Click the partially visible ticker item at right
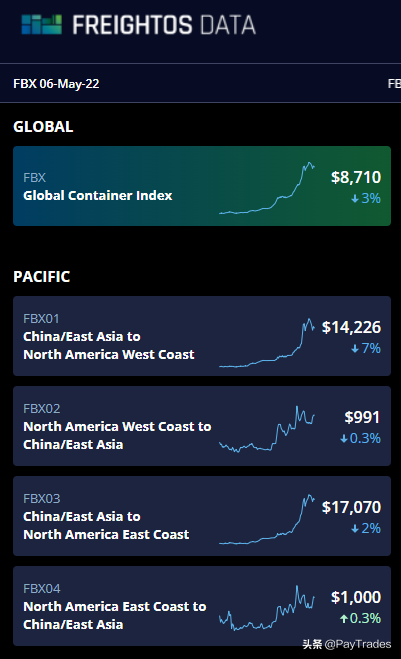The height and width of the screenshot is (659, 401). click(x=394, y=84)
